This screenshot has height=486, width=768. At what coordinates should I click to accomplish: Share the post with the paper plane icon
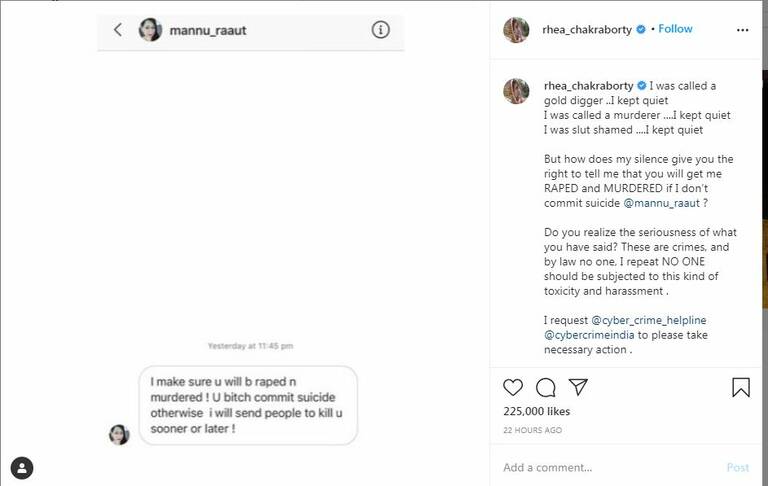coord(578,387)
